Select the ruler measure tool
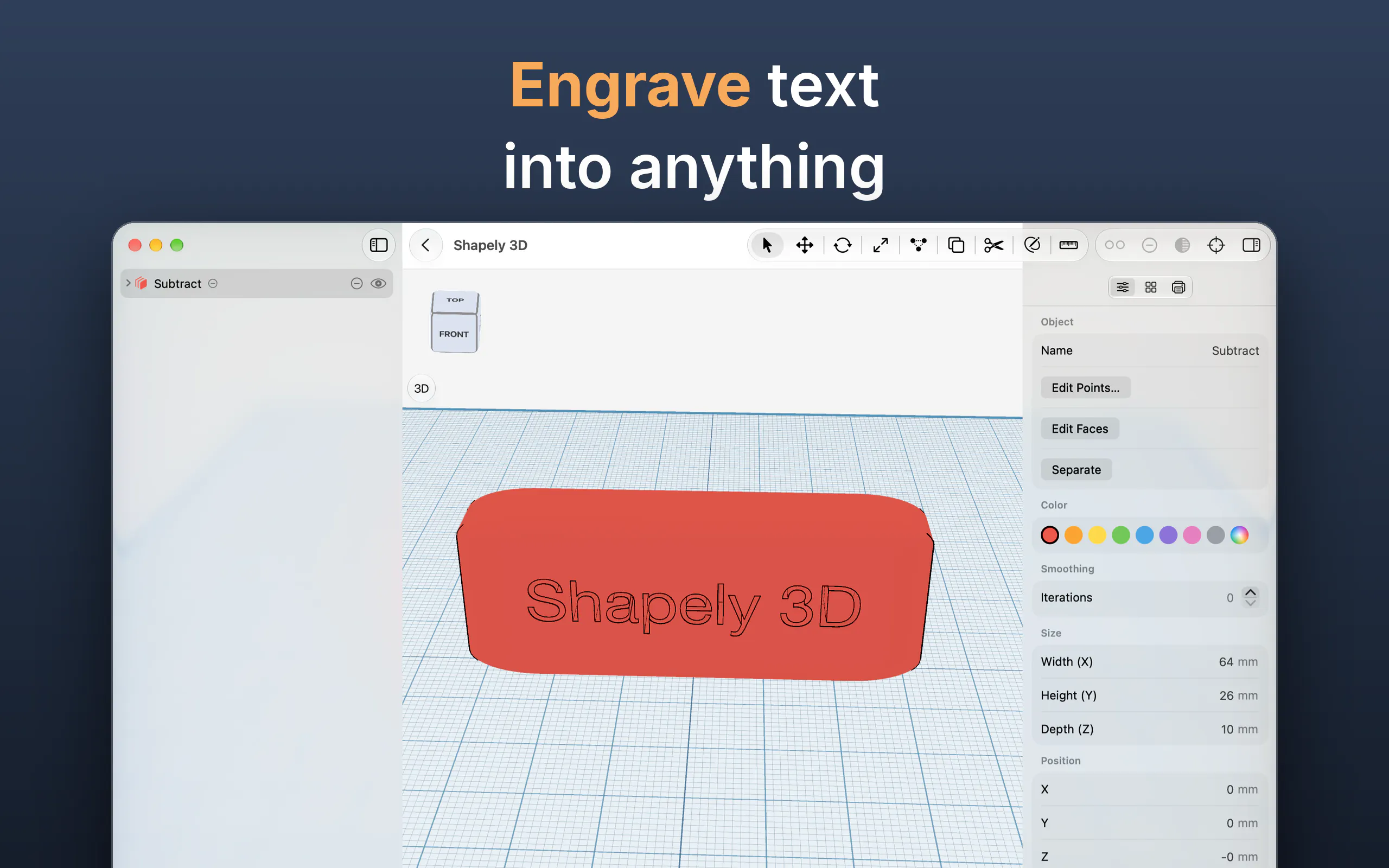This screenshot has width=1389, height=868. [x=1069, y=245]
